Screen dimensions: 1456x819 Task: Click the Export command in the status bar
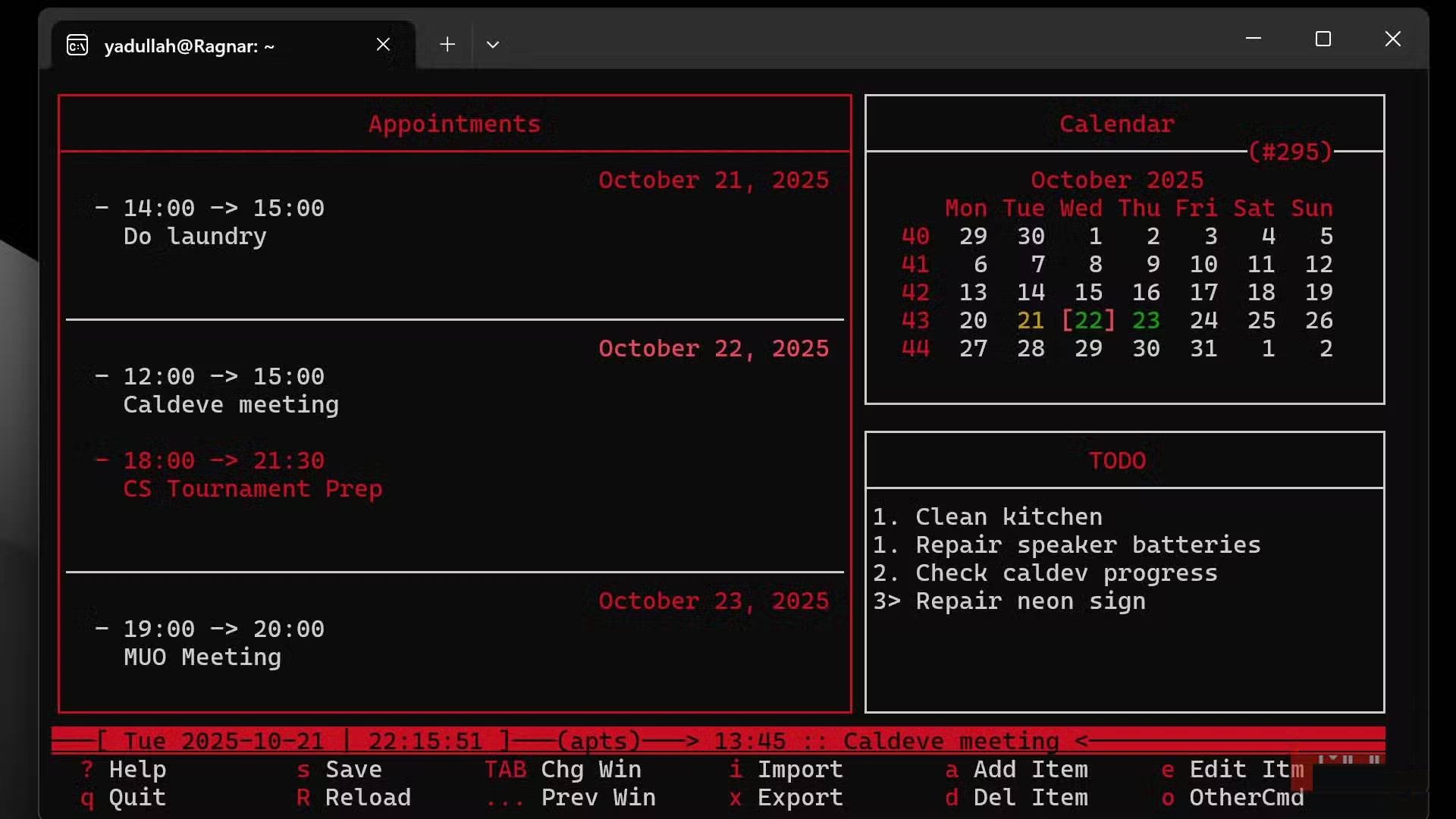(800, 797)
